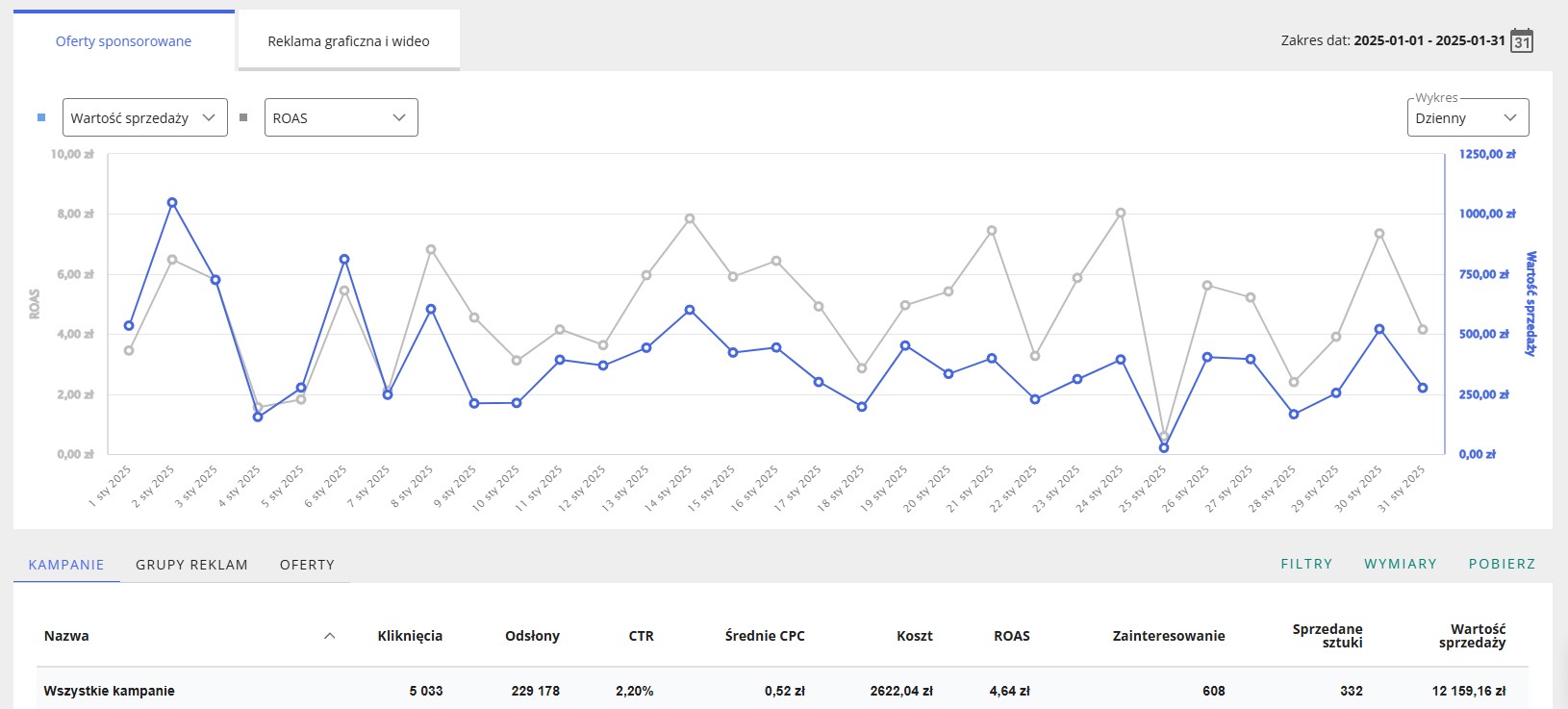The height and width of the screenshot is (709, 1568).
Task: Open the ROAS metric dropdown
Action: pos(341,117)
